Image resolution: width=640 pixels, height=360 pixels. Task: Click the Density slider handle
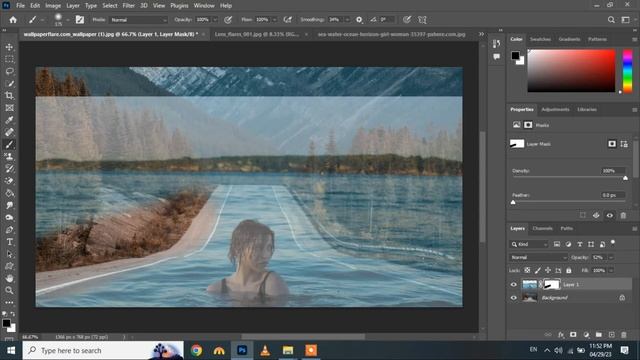[625, 178]
